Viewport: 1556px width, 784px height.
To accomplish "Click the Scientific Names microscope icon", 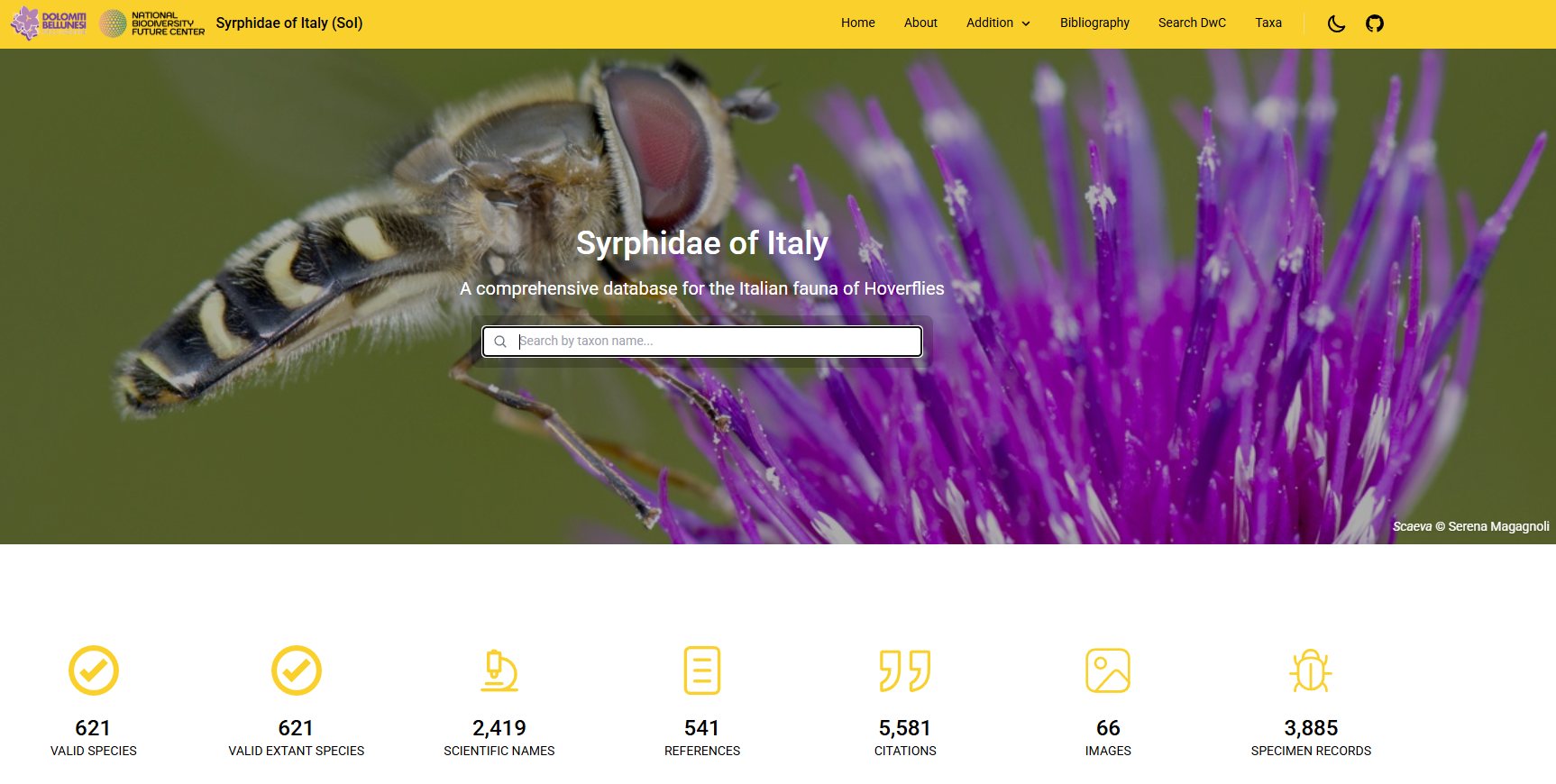I will point(499,670).
